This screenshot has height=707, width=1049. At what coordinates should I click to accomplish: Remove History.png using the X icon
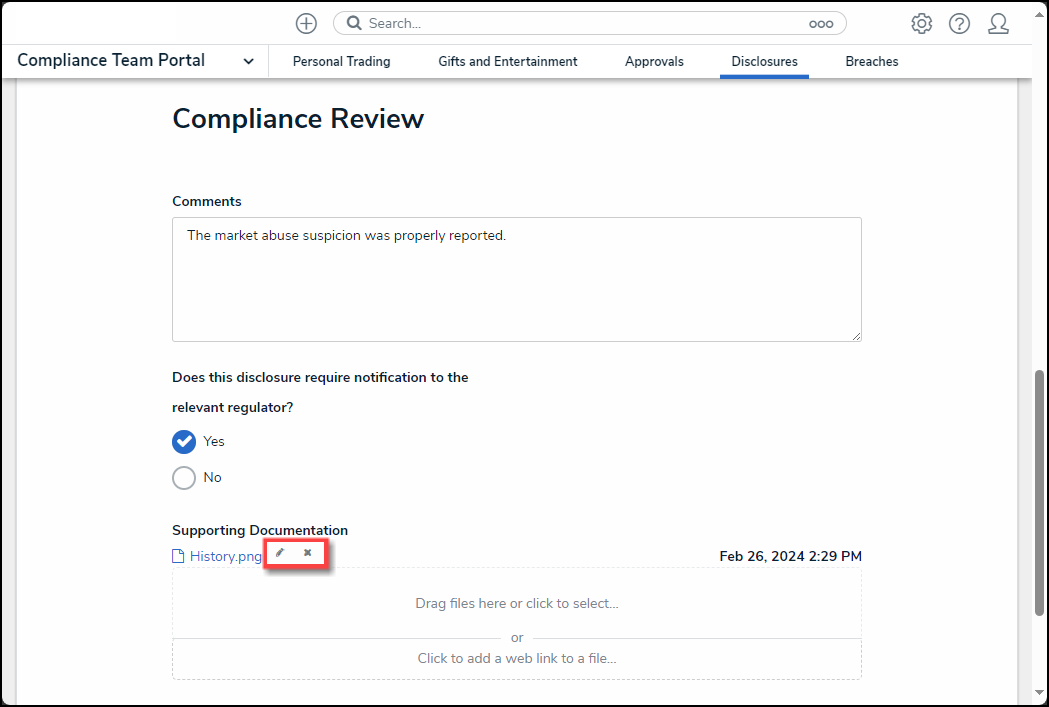click(x=308, y=553)
